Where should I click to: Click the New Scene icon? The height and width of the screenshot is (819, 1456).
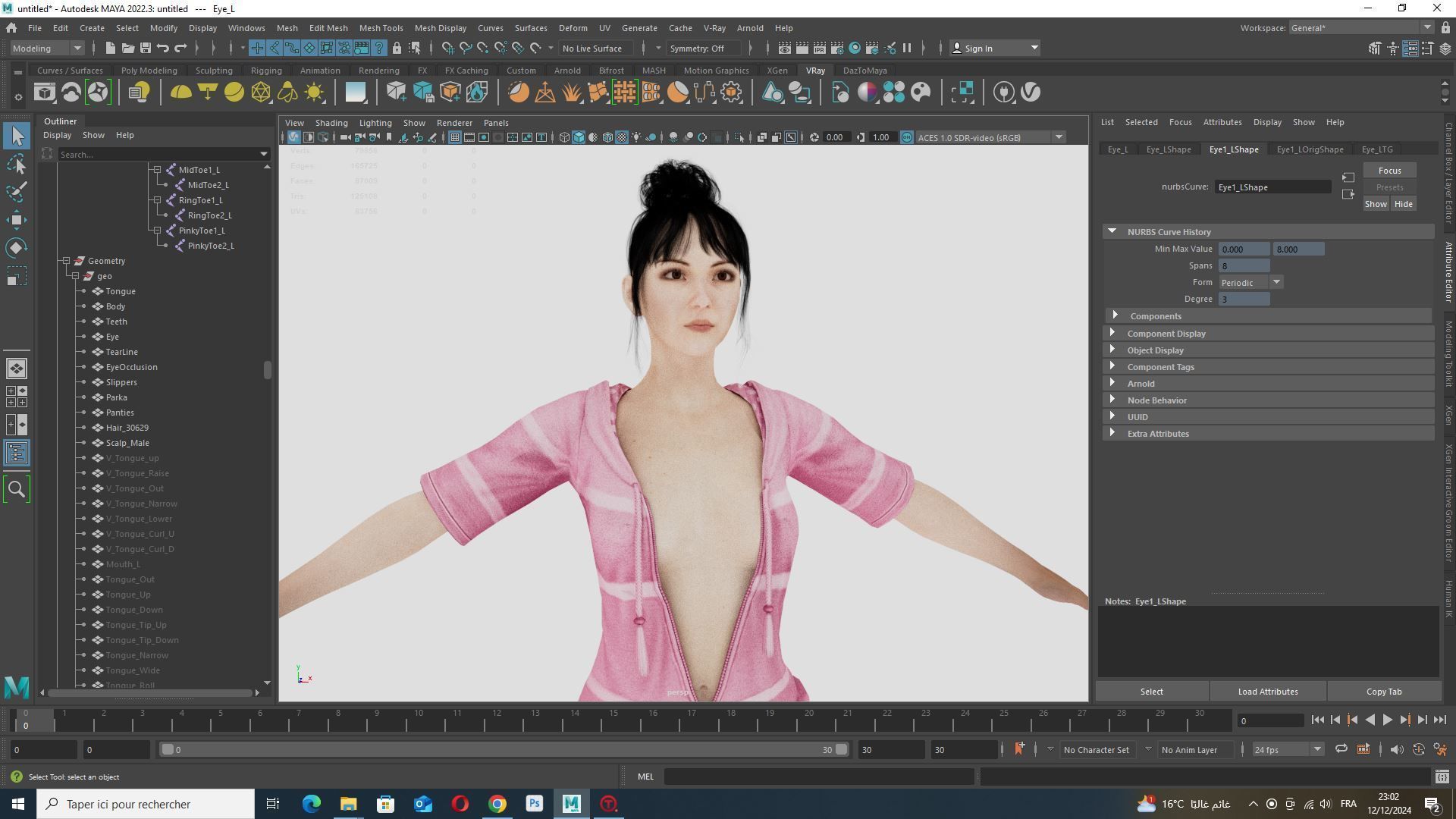click(x=110, y=49)
